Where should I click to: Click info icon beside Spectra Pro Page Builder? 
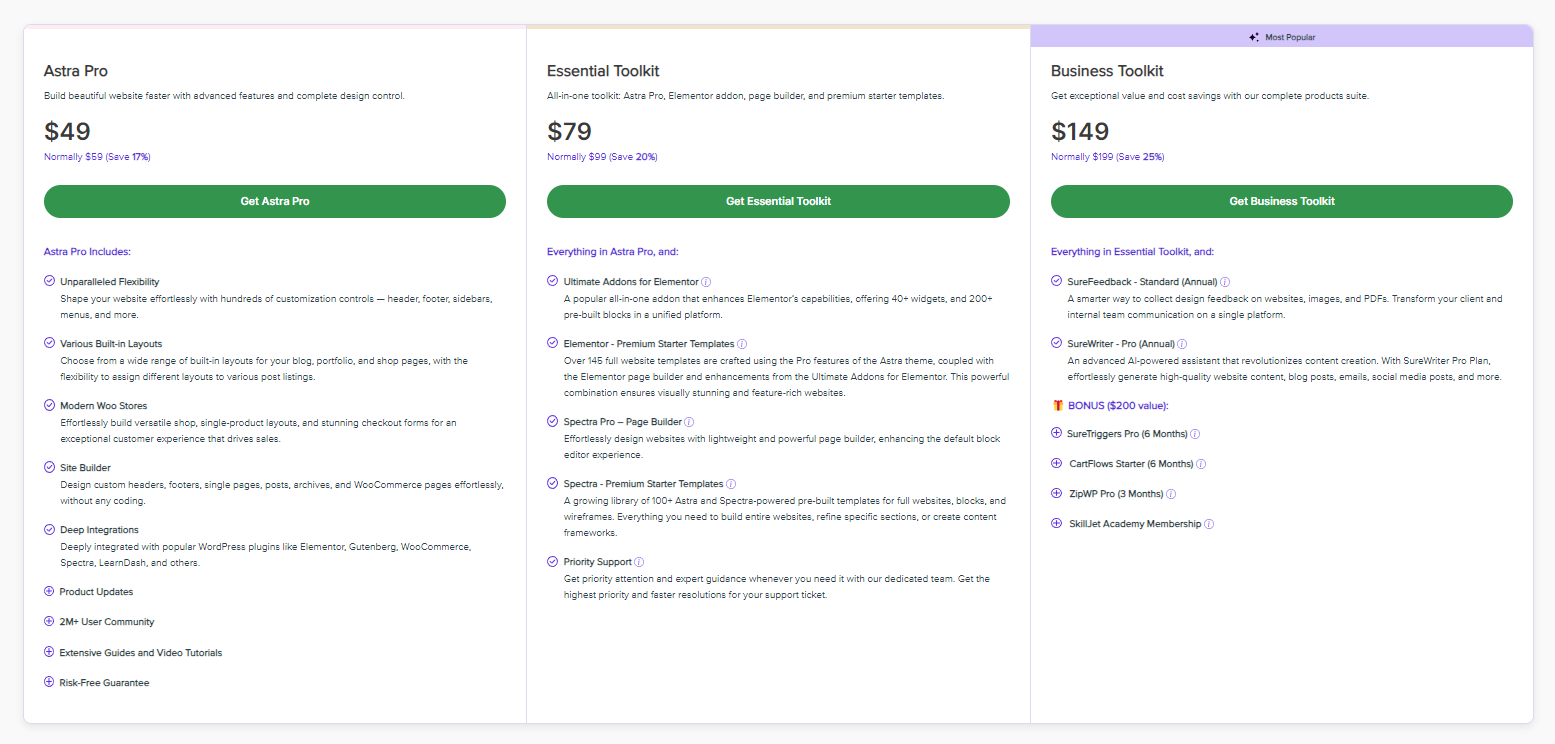click(x=689, y=422)
